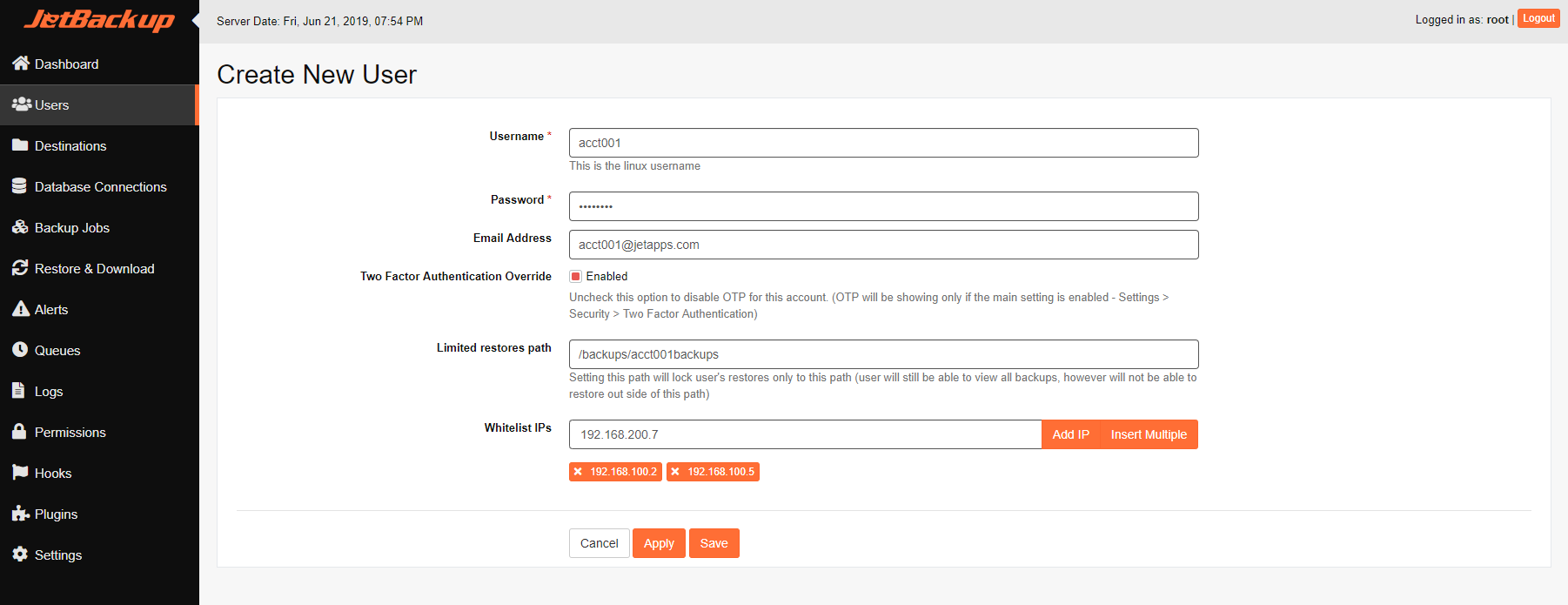Click the Logs document icon
Viewport: 1568px width, 605px height.
[x=18, y=390]
